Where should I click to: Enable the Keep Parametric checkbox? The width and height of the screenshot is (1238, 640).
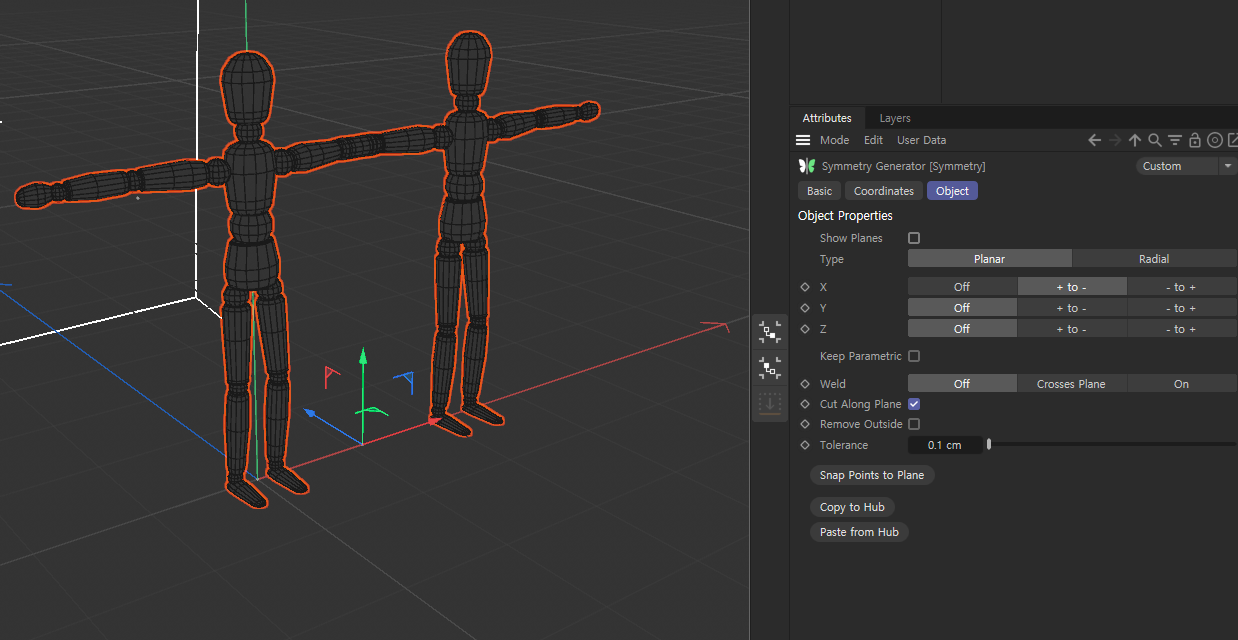pyautogui.click(x=914, y=356)
